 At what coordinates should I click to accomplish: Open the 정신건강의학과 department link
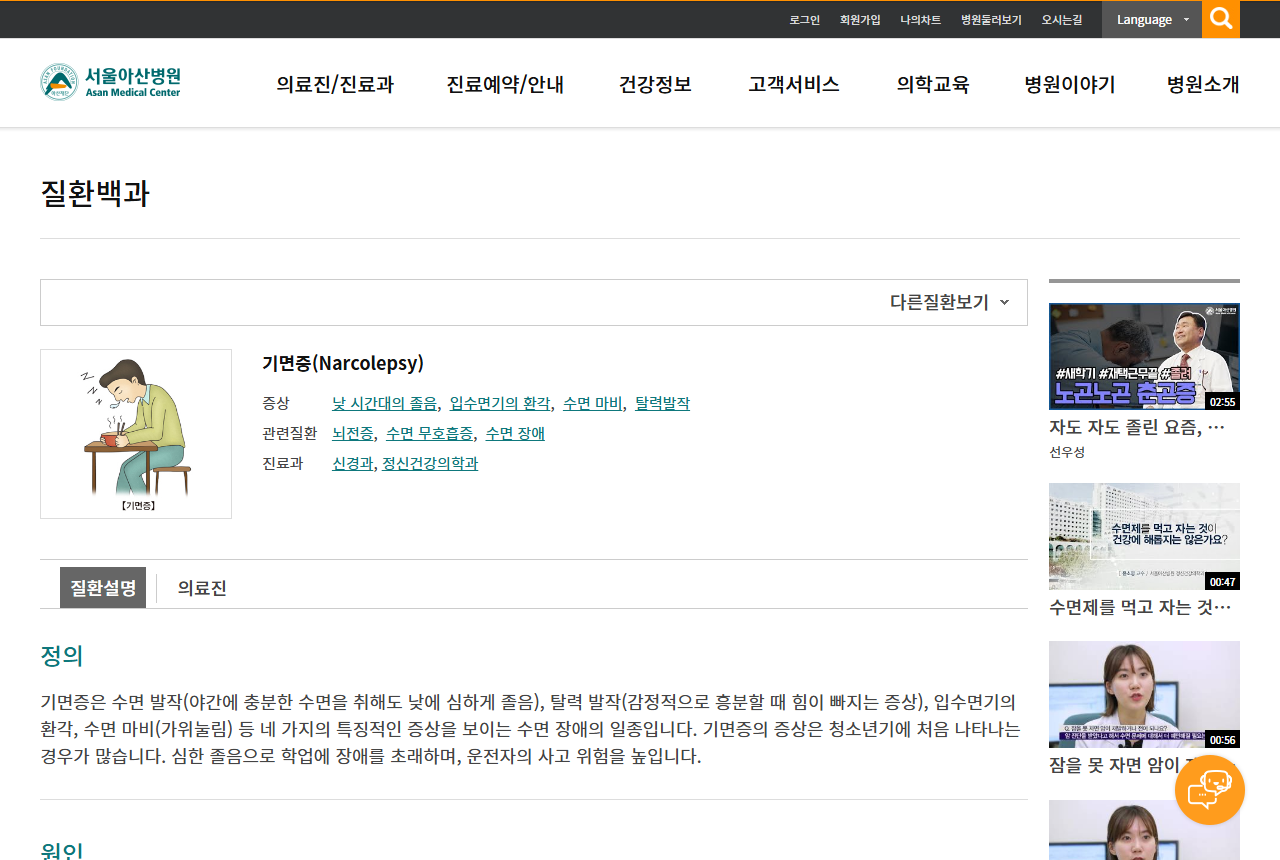(430, 463)
